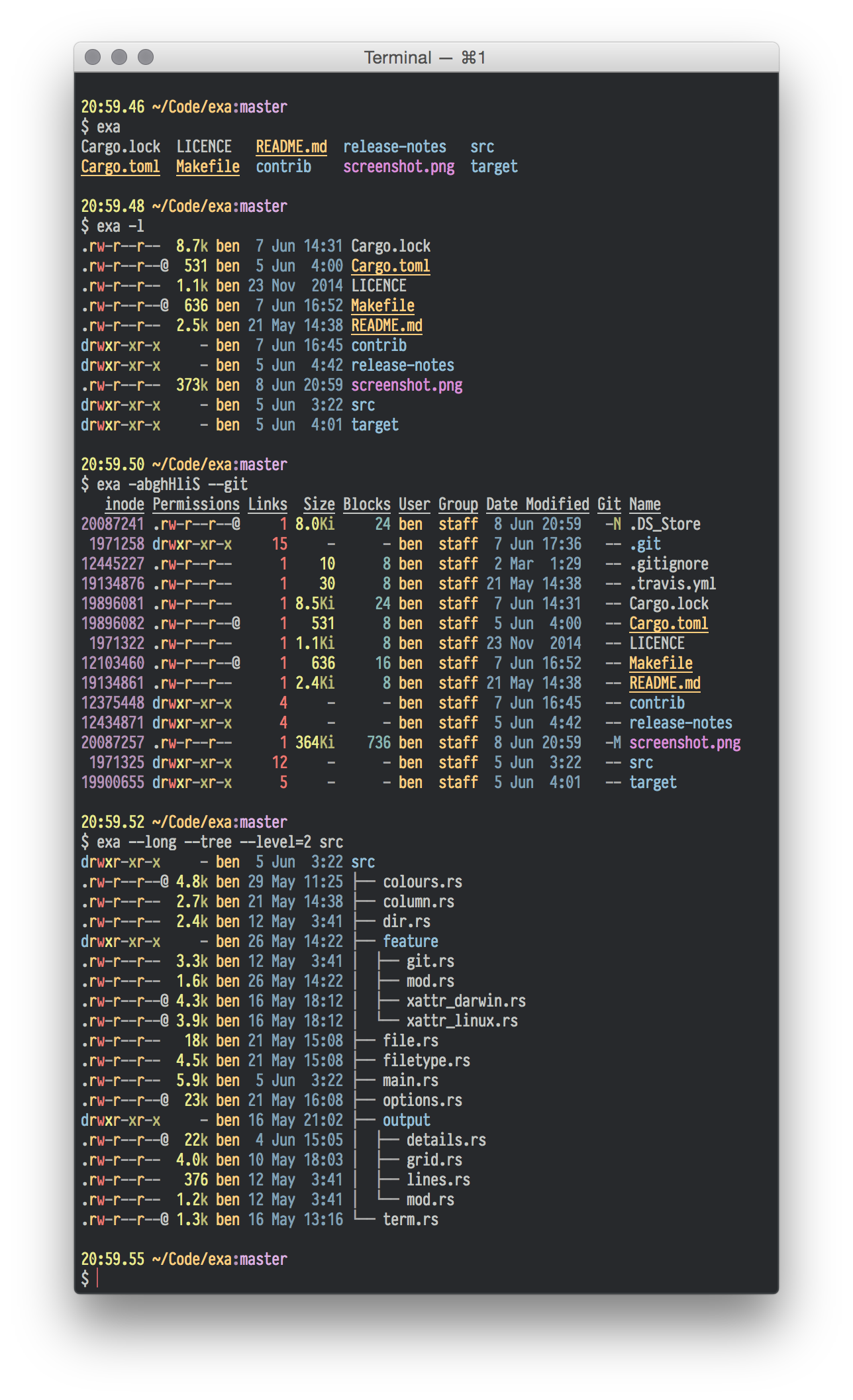The image size is (853, 1400).
Task: Select xattr_darwin.rs in the tree listing
Action: 466,1001
